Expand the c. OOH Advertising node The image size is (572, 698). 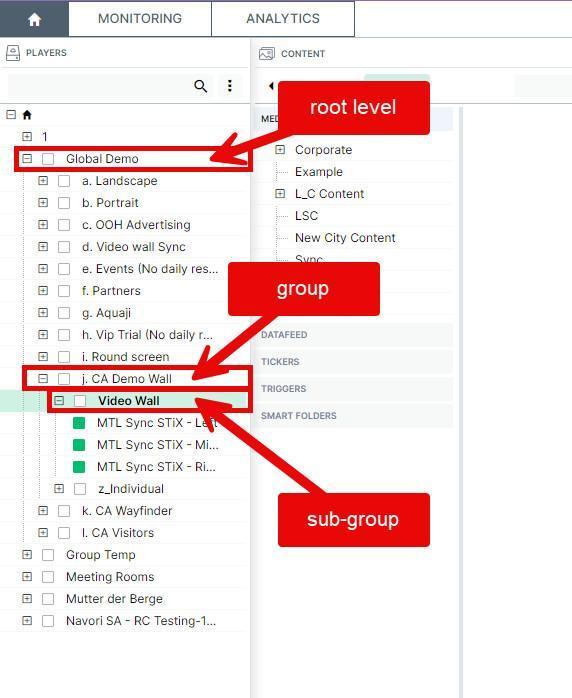pos(43,224)
